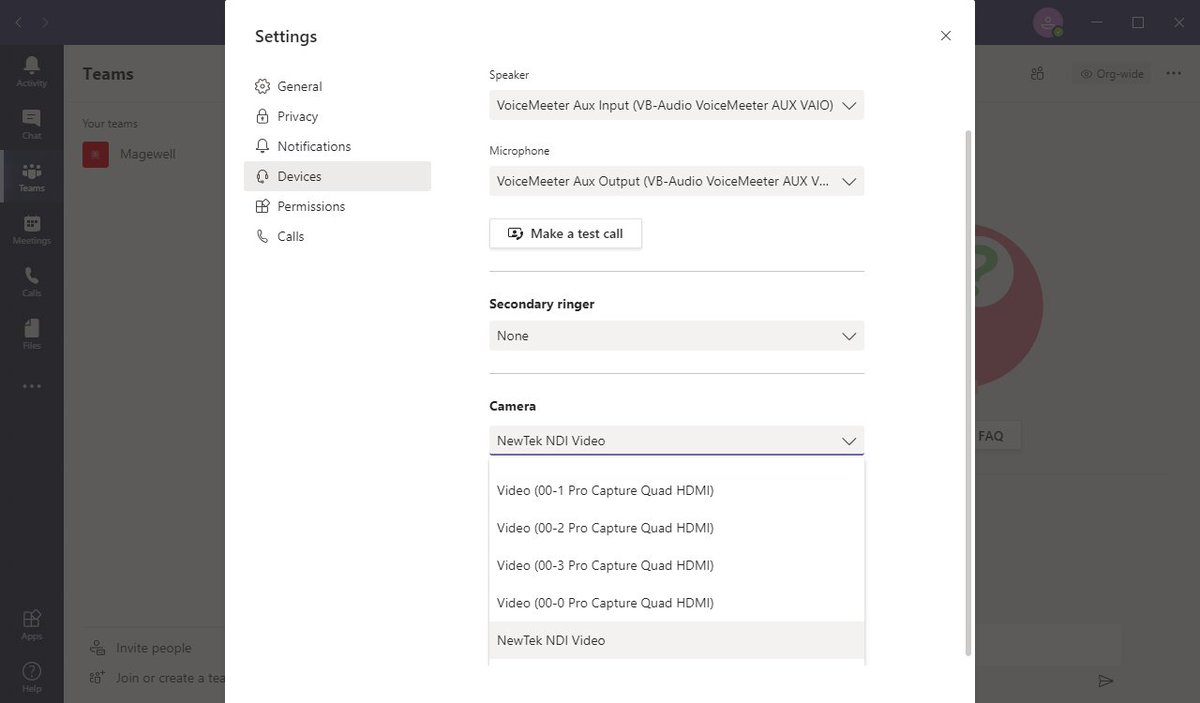This screenshot has width=1200, height=703.
Task: Open the Apps store icon
Action: pos(31,623)
